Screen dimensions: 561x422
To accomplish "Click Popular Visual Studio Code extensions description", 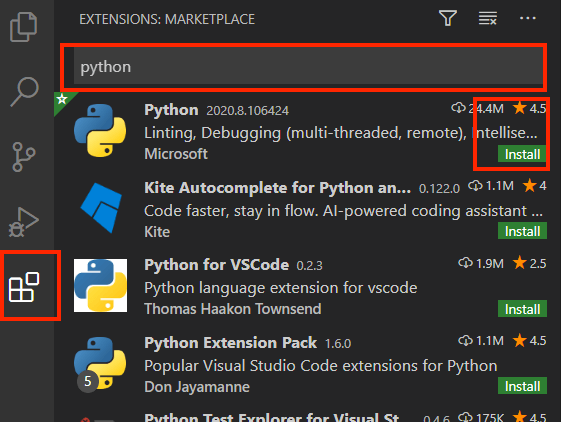I will pyautogui.click(x=321, y=365).
